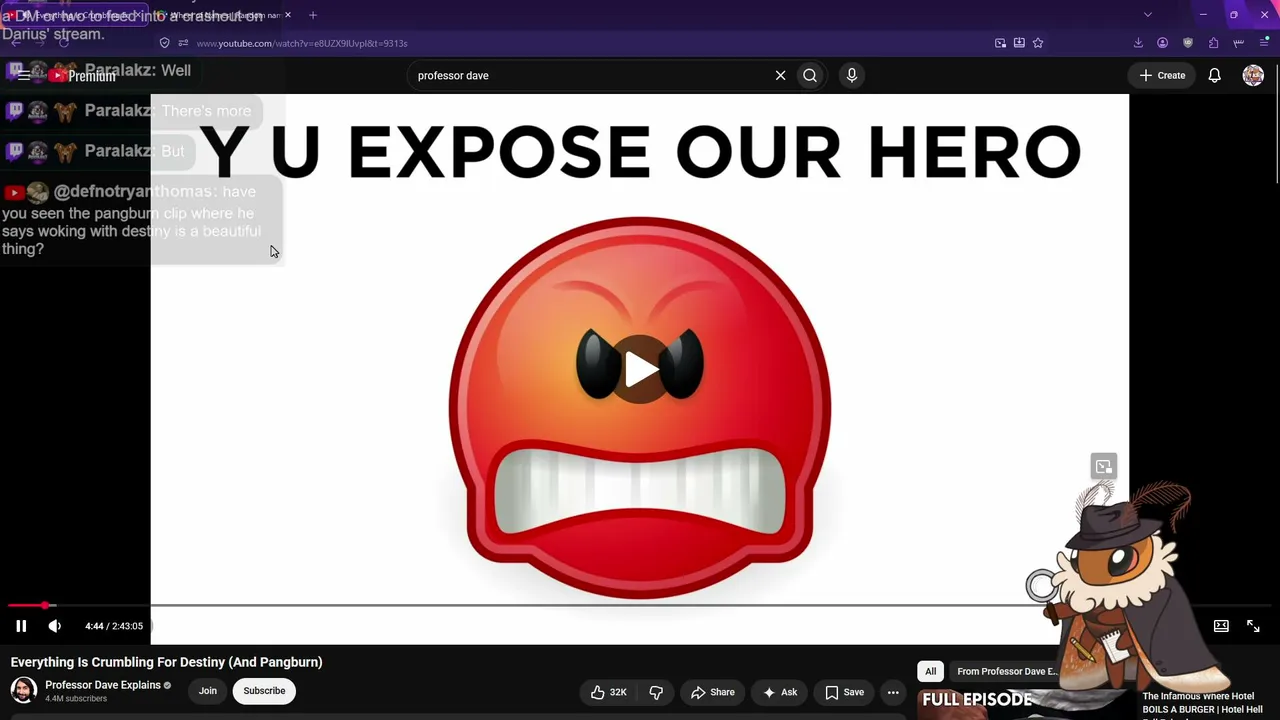
Task: Enter fullscreen mode in the player
Action: pos(1253,626)
